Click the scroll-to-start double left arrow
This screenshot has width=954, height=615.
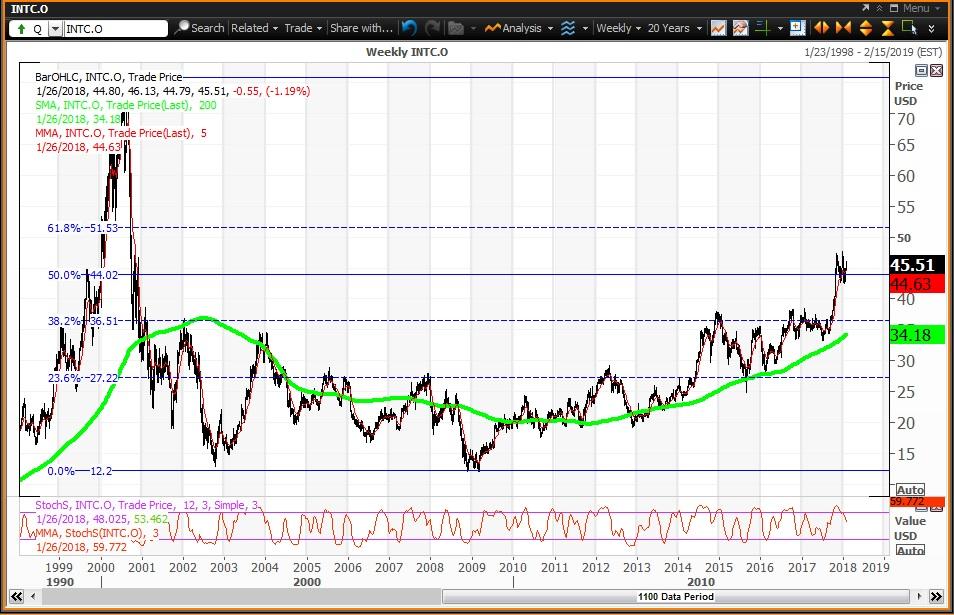[x=16, y=597]
